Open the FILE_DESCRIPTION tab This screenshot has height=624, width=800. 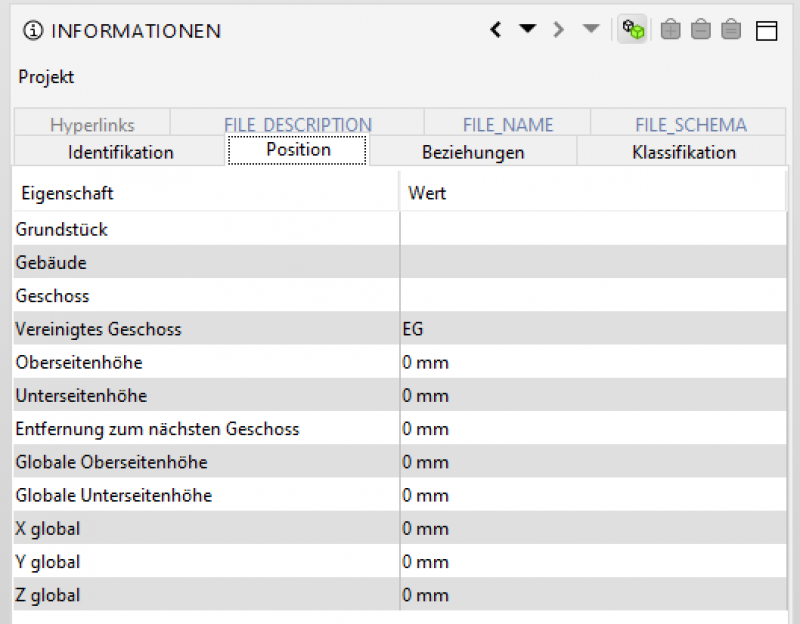click(297, 125)
